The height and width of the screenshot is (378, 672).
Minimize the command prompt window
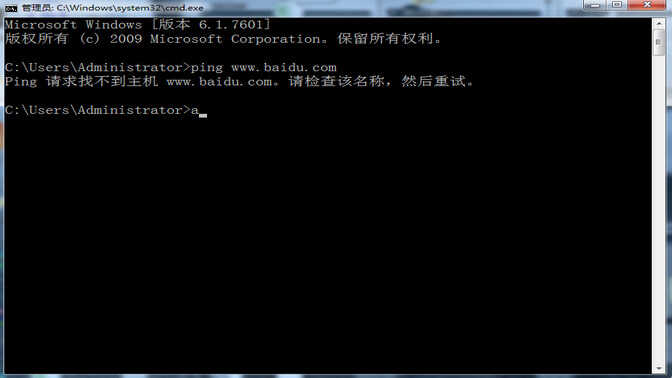point(594,5)
